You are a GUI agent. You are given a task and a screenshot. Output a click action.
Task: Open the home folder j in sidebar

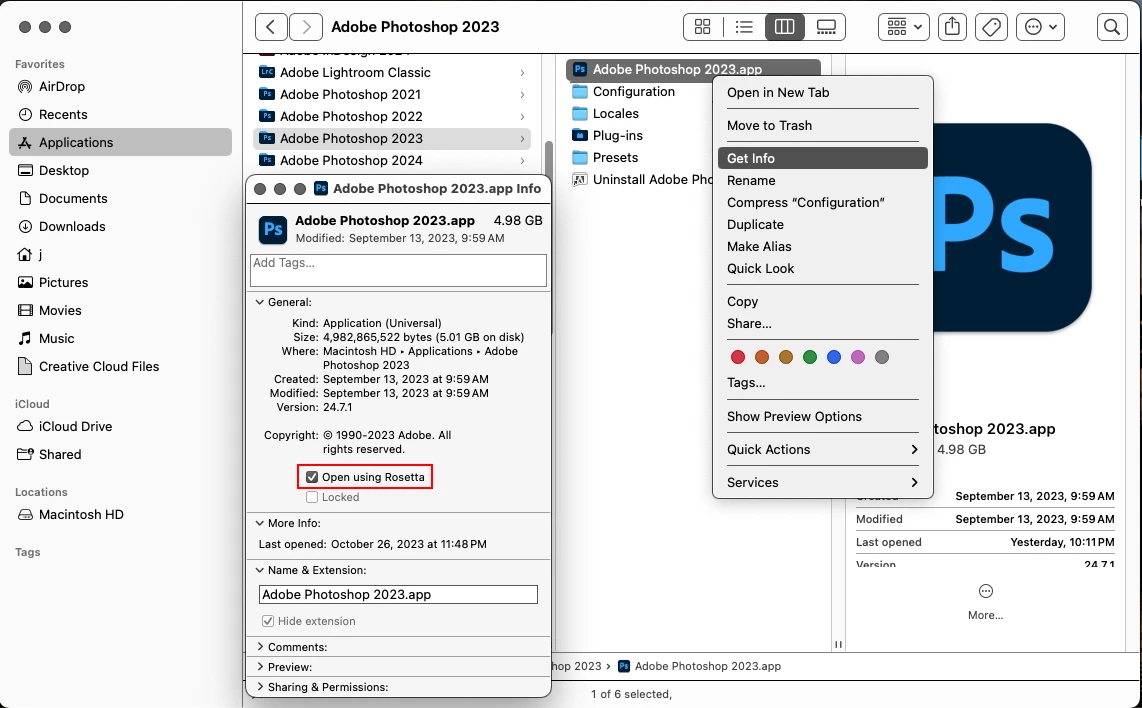[x=120, y=254]
